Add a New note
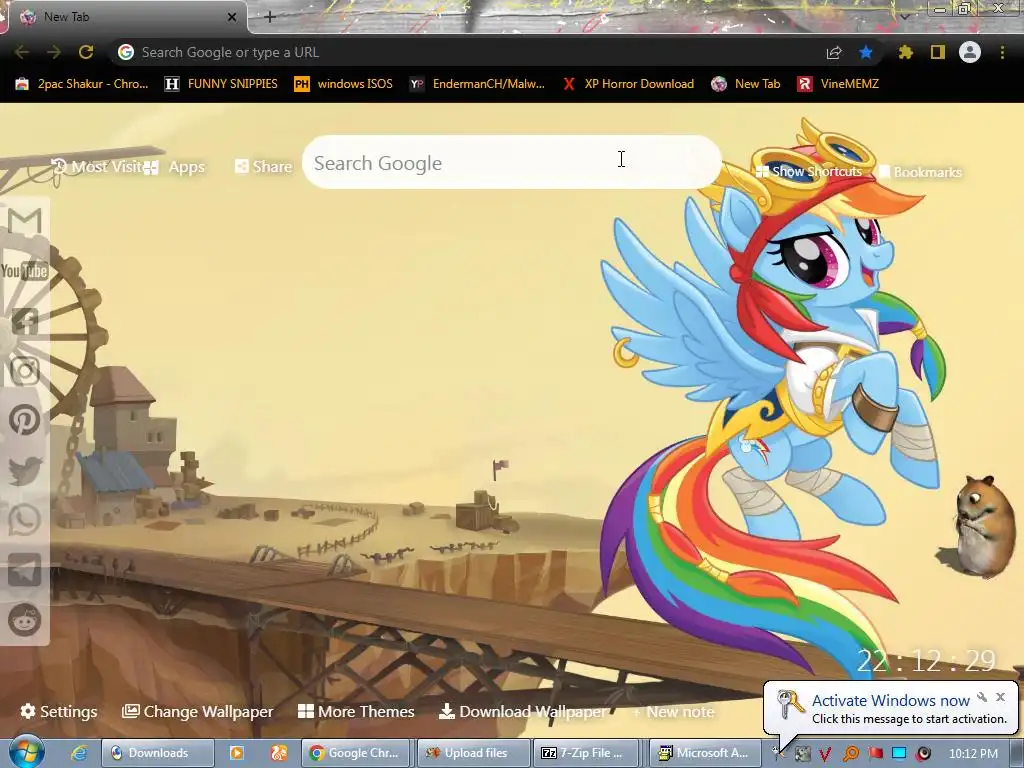Screen dimensions: 1024x768 (x=673, y=712)
